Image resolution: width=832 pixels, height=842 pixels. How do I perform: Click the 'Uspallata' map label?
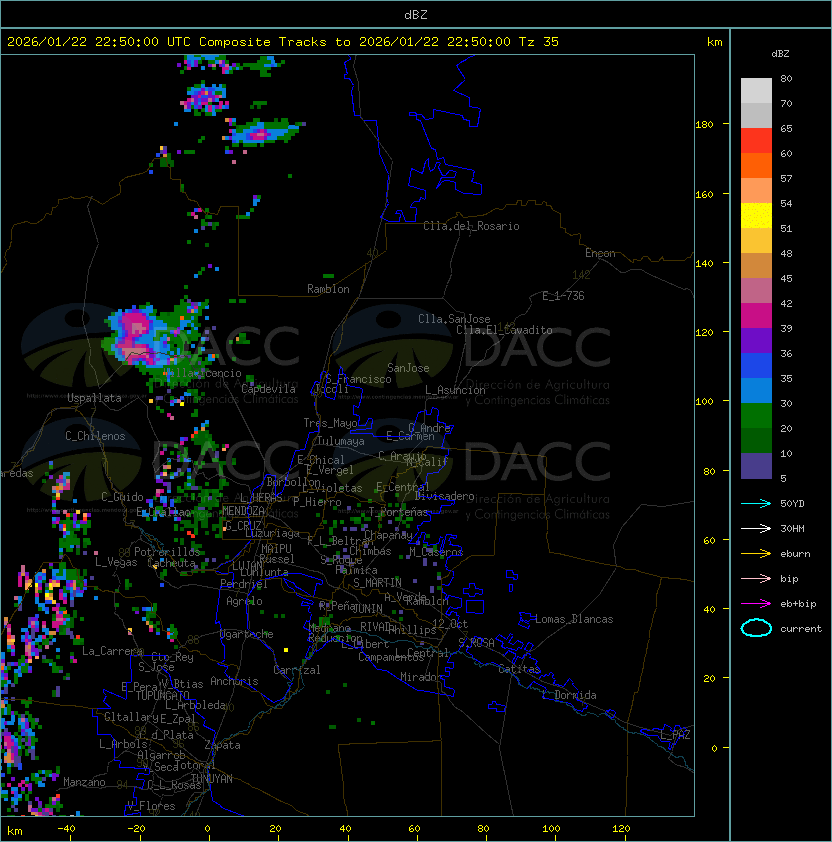pyautogui.click(x=94, y=398)
